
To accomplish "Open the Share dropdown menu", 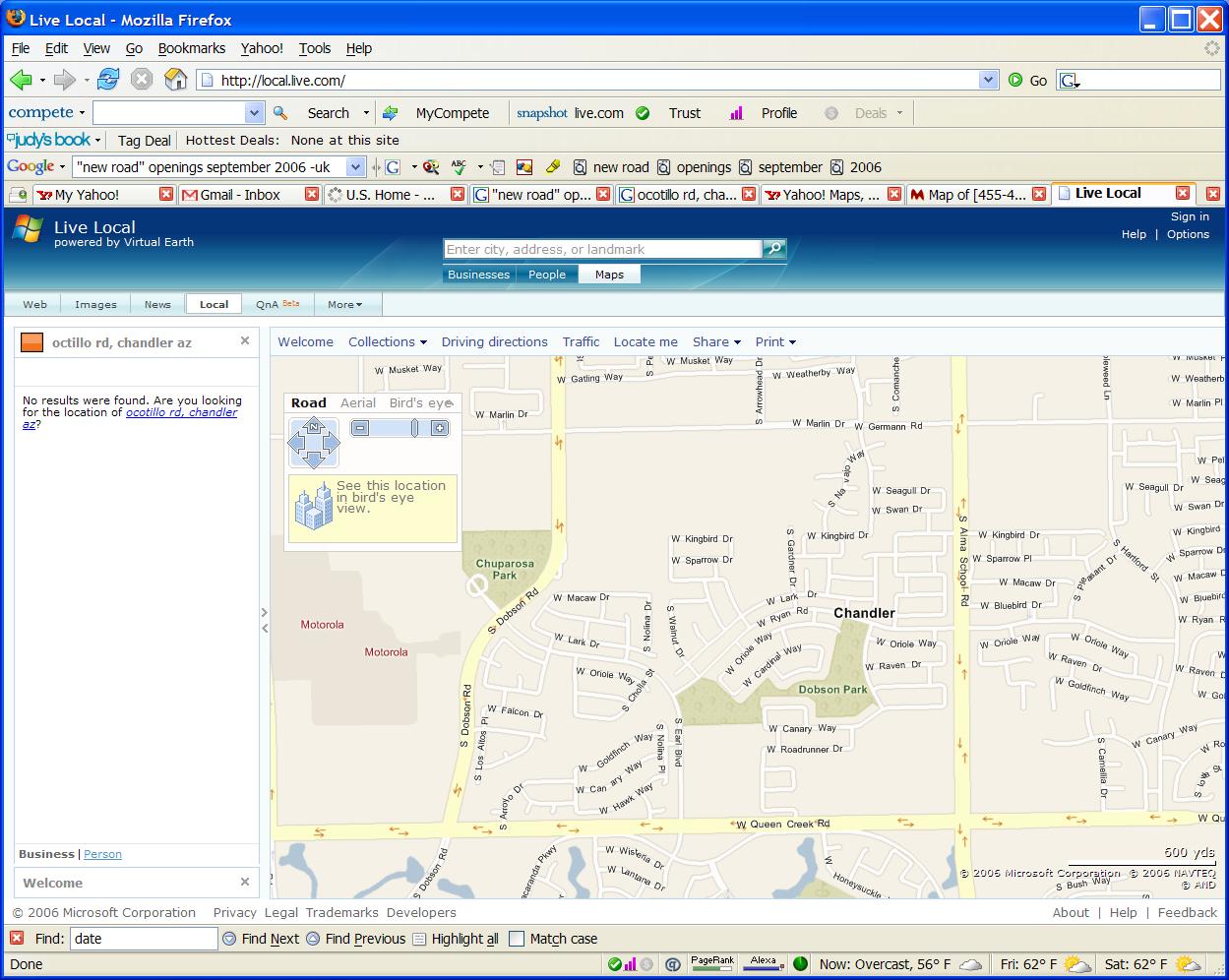I will [716, 341].
